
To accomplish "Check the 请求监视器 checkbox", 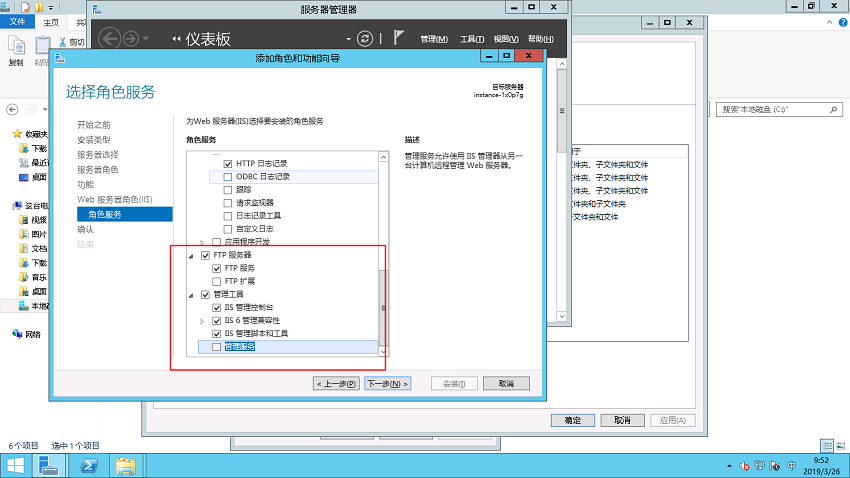I will coord(228,203).
